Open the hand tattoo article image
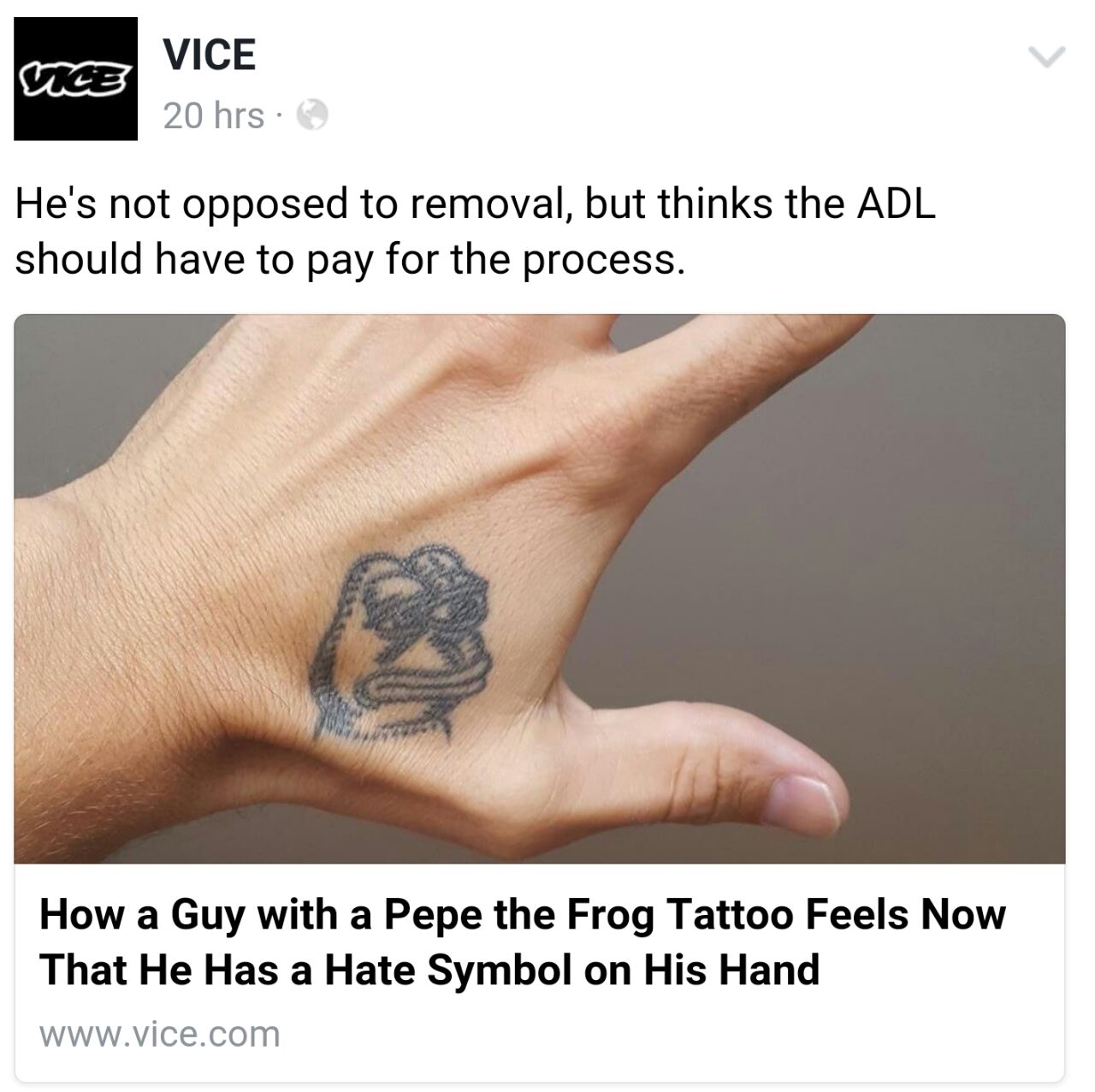The height and width of the screenshot is (1092, 1095). 540,589
